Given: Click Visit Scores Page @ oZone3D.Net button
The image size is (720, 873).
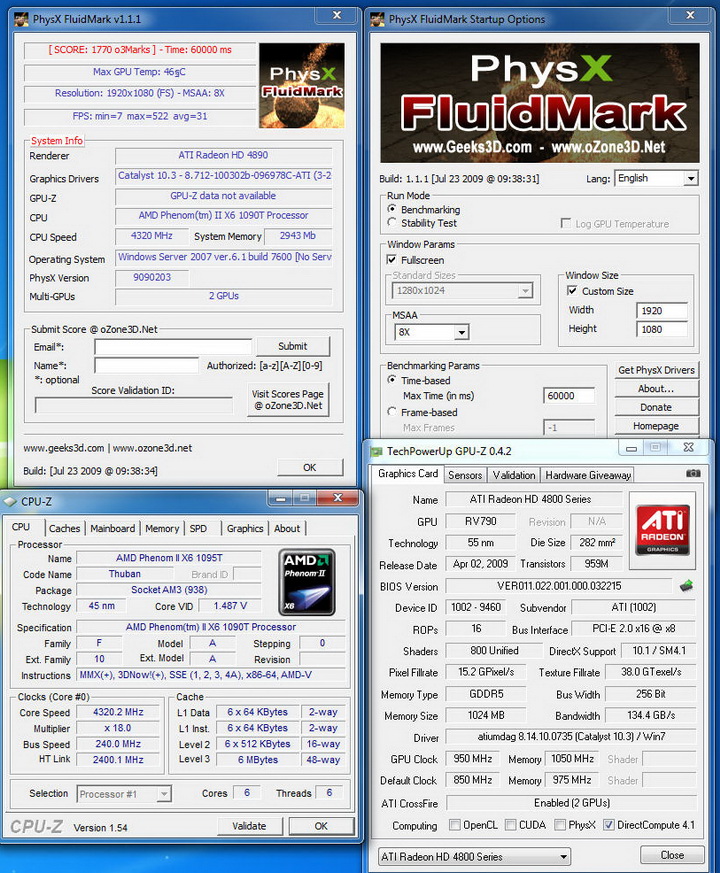Looking at the screenshot, I should point(288,400).
